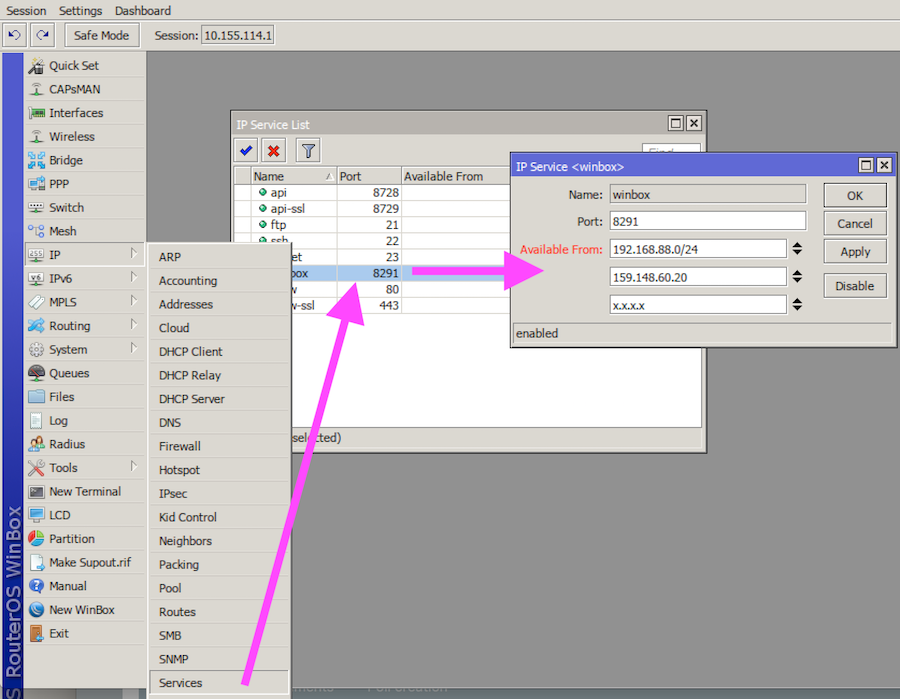Open New Terminal from the sidebar
900x699 pixels.
pyautogui.click(x=84, y=492)
